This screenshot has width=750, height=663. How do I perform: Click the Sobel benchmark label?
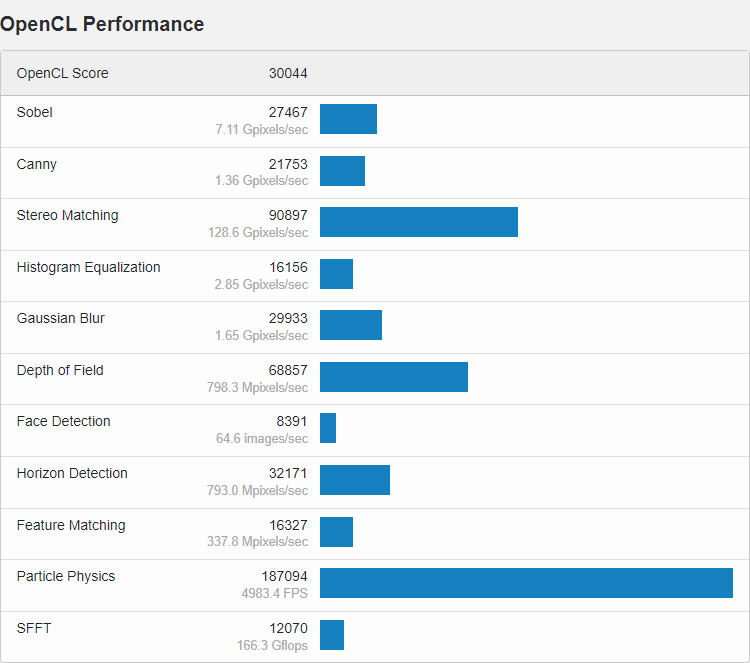(35, 112)
